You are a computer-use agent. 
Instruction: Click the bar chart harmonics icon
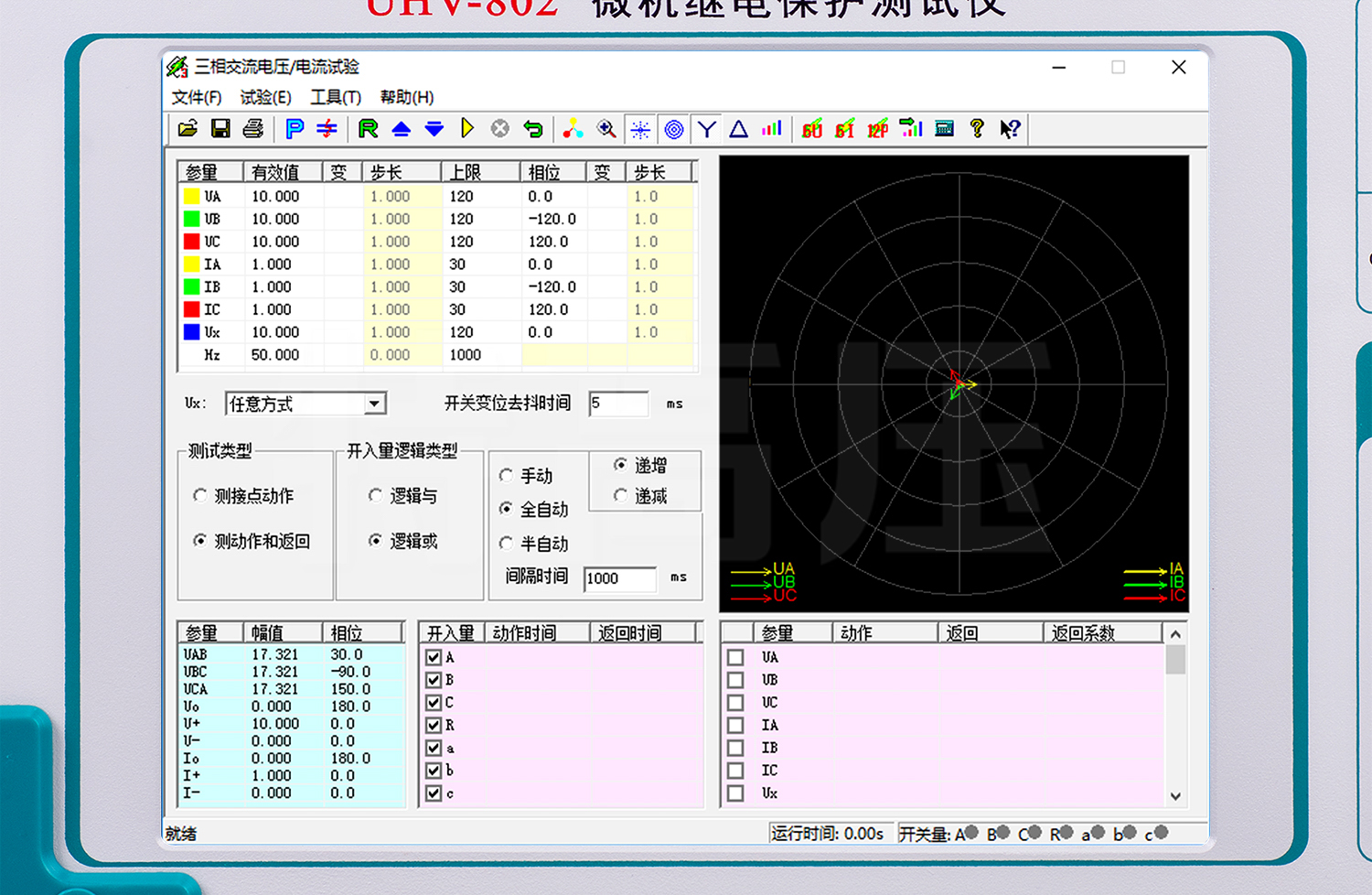tap(771, 129)
